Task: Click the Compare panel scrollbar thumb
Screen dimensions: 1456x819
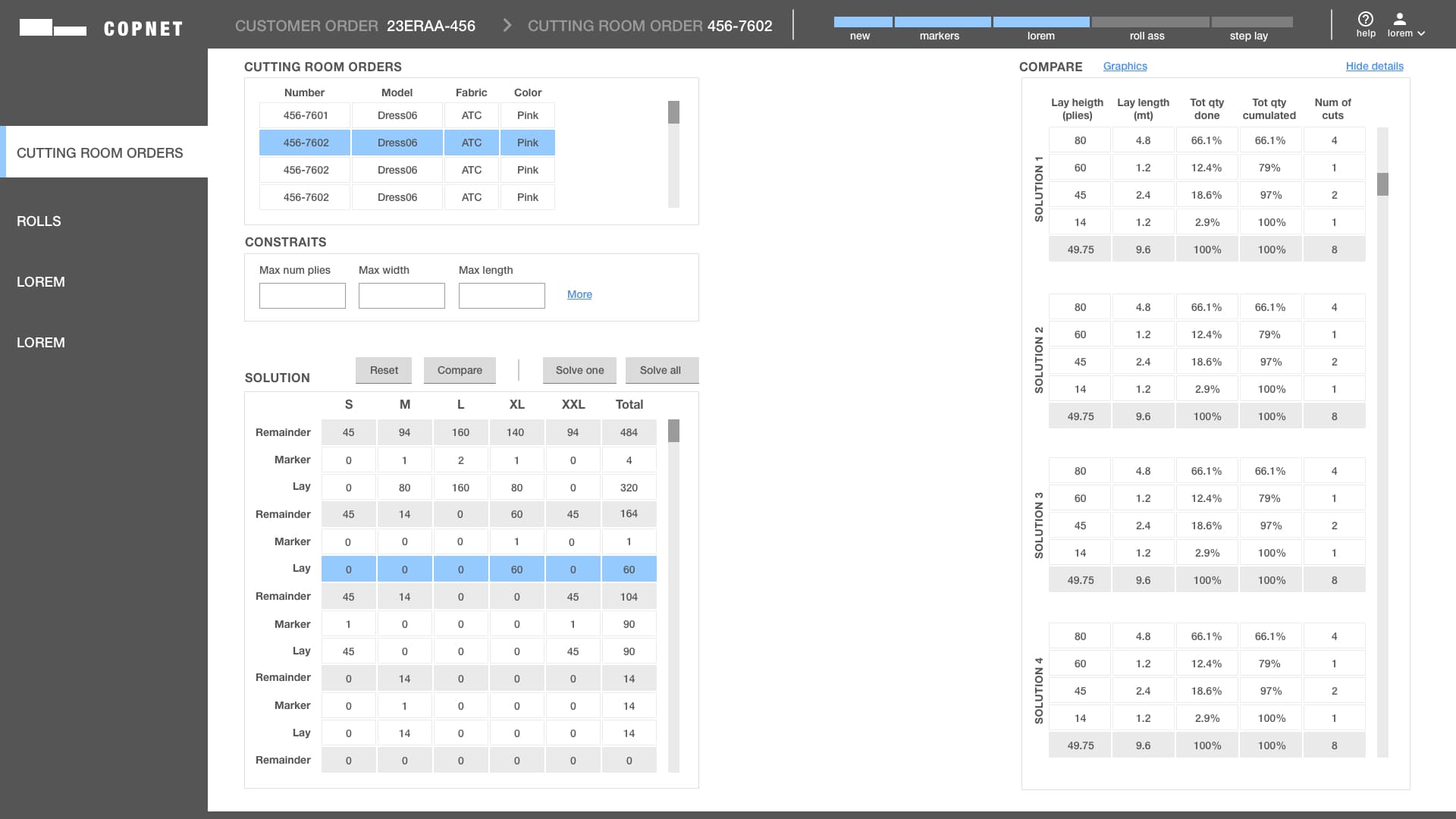Action: [x=1382, y=184]
